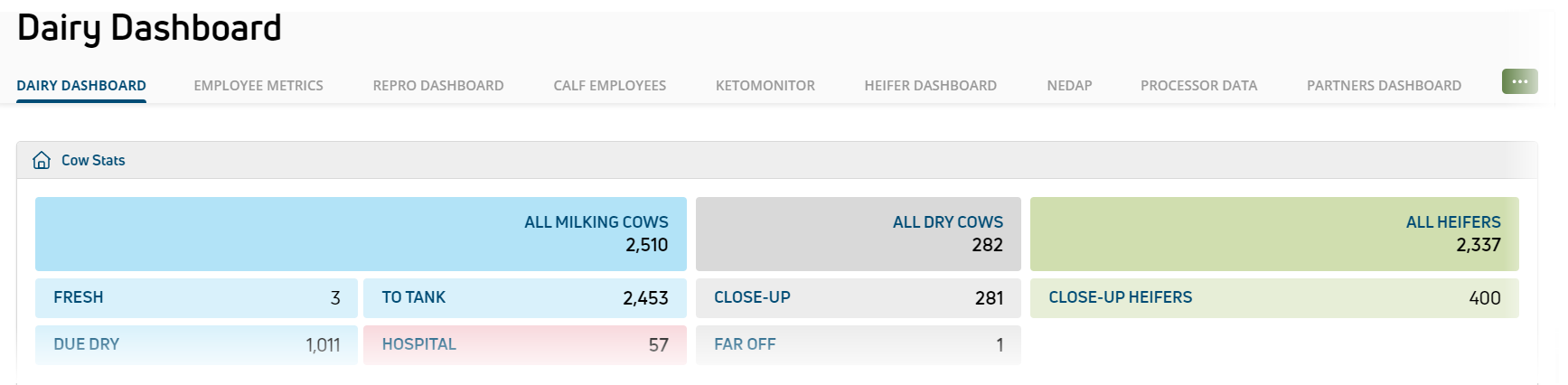
Task: Open the Close-Up Heifers tile
Action: pyautogui.click(x=1274, y=298)
